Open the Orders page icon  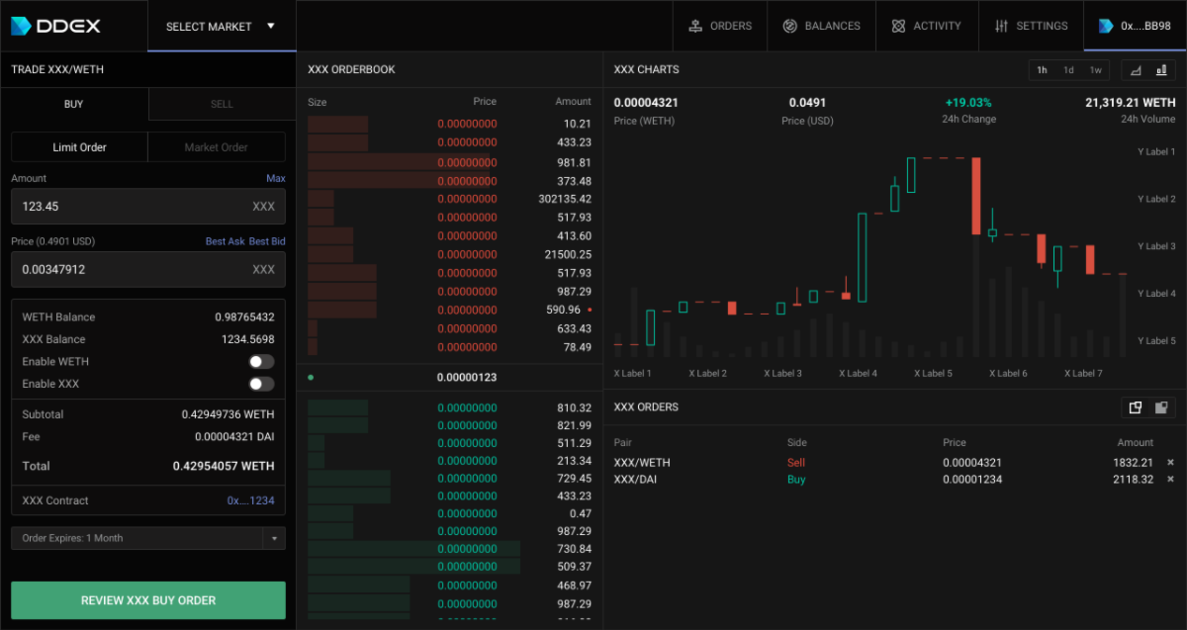(x=695, y=26)
